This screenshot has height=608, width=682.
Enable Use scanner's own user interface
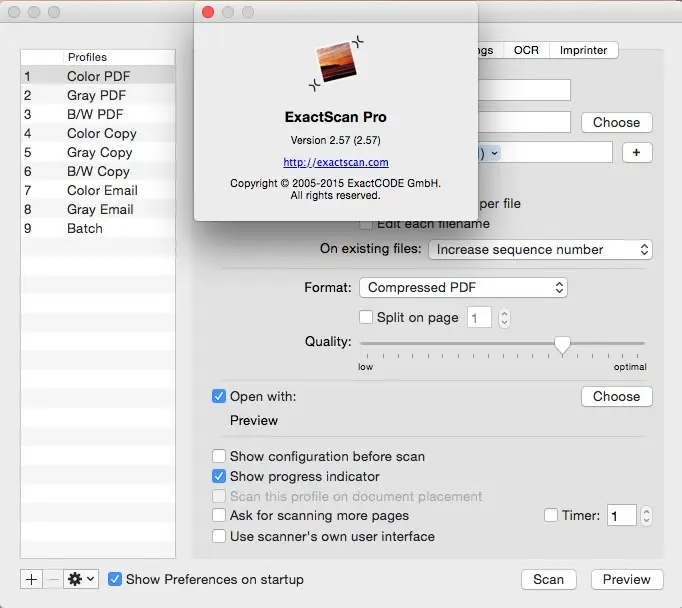coord(219,536)
